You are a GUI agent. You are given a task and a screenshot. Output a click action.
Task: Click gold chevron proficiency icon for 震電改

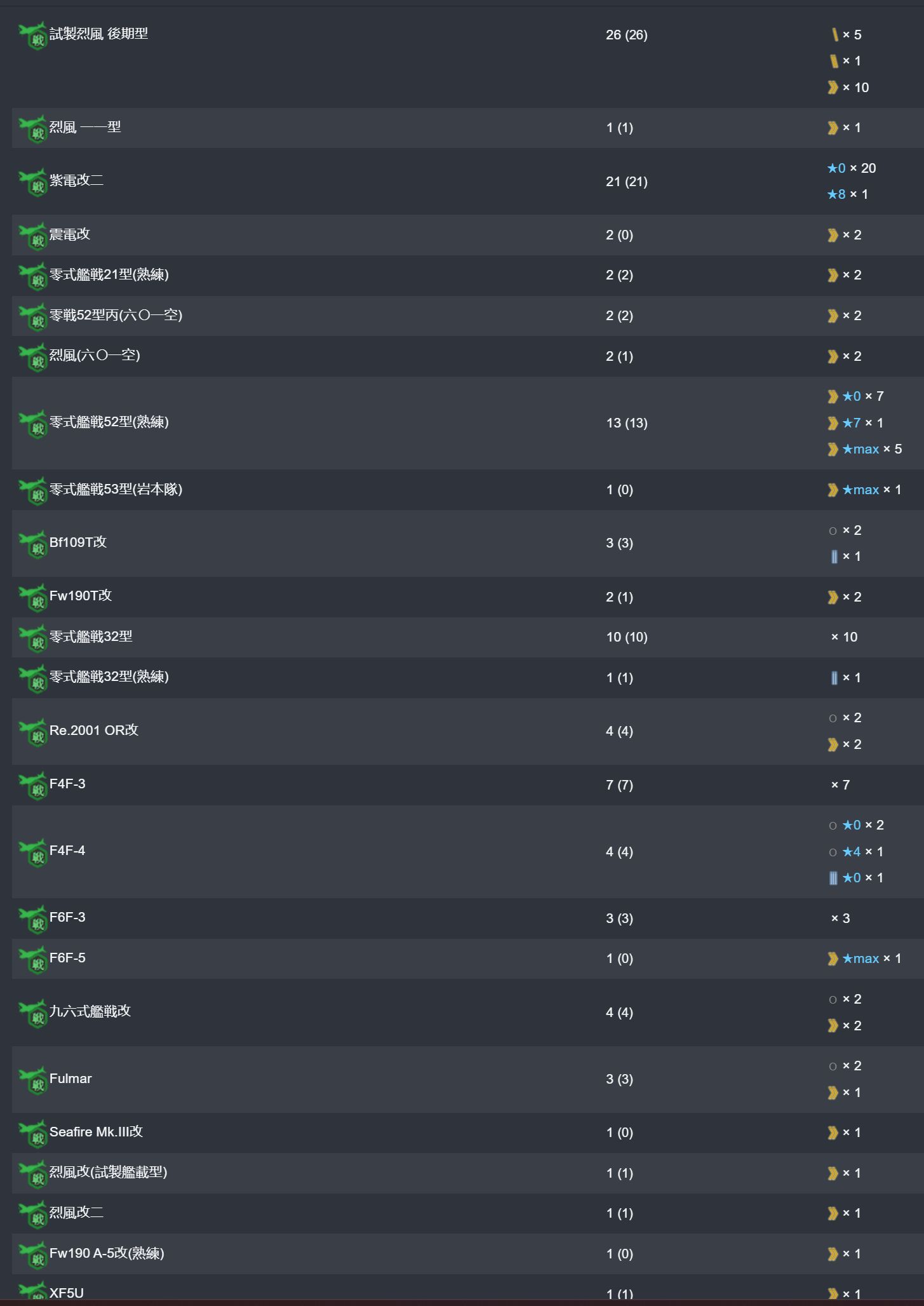tap(833, 235)
